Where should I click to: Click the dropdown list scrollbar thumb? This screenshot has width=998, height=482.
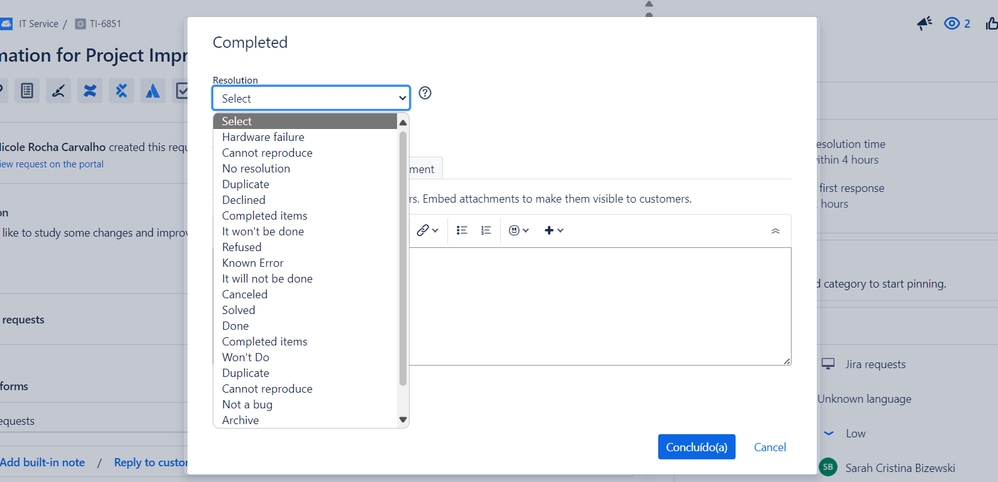[x=402, y=258]
